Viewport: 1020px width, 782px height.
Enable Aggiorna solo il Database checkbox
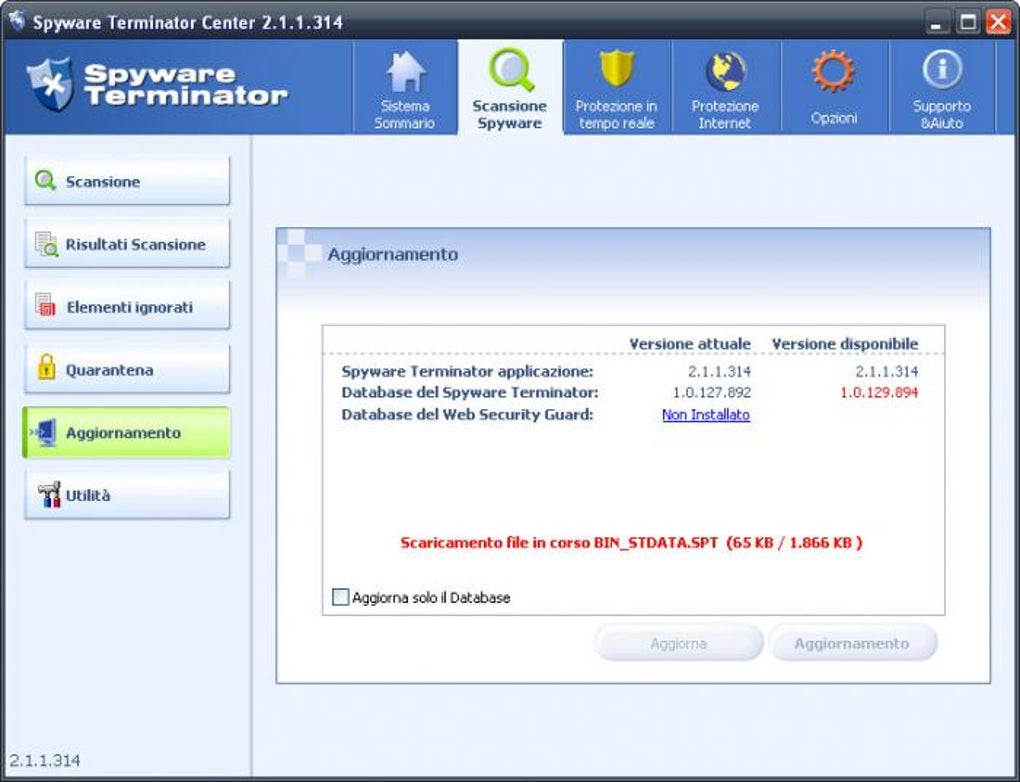340,597
